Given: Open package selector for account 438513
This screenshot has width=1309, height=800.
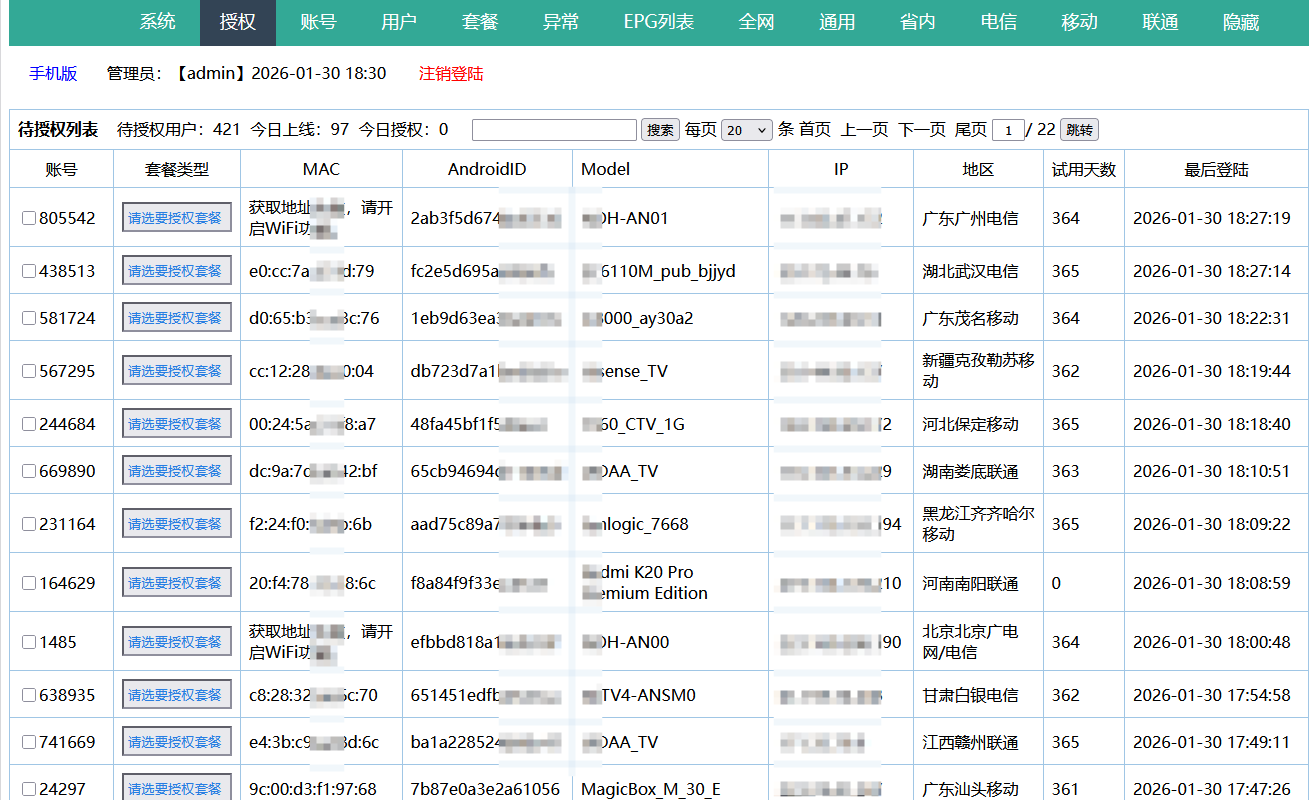Looking at the screenshot, I should (176, 271).
